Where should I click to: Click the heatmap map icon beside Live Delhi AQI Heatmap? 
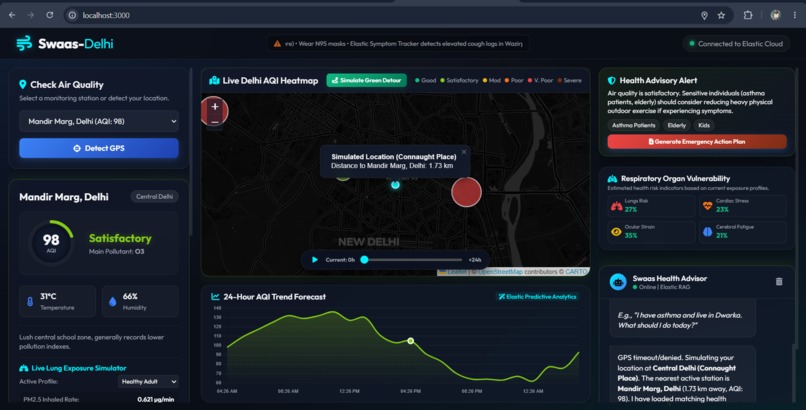point(214,80)
